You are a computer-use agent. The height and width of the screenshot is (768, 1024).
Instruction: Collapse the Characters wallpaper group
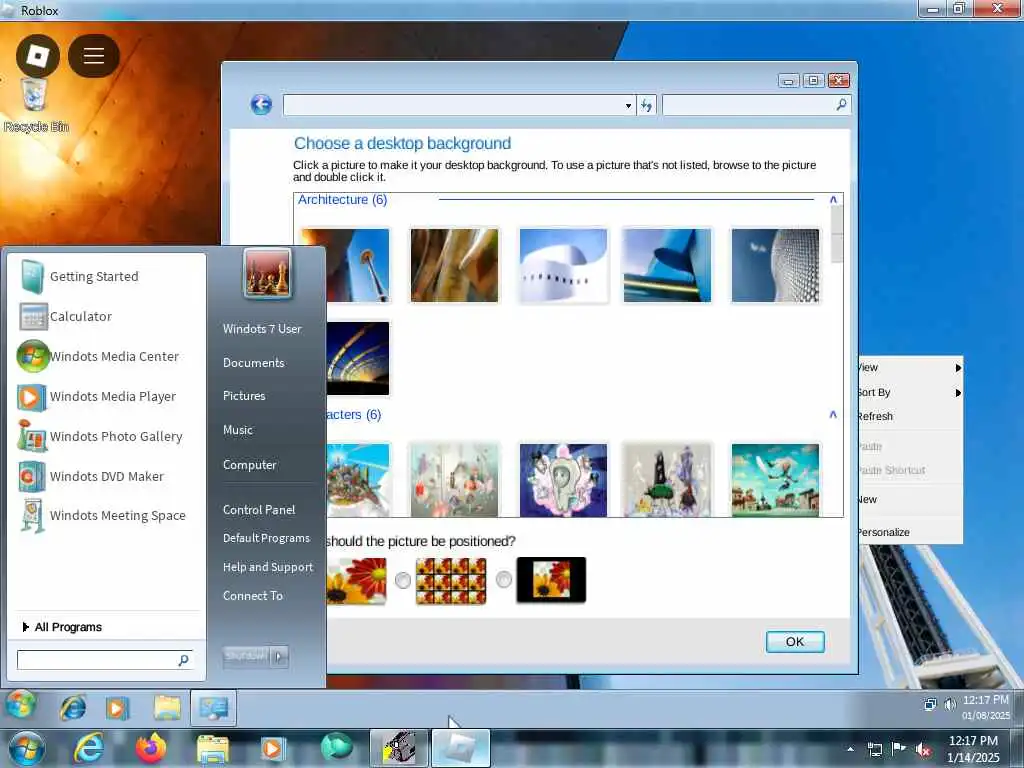833,414
